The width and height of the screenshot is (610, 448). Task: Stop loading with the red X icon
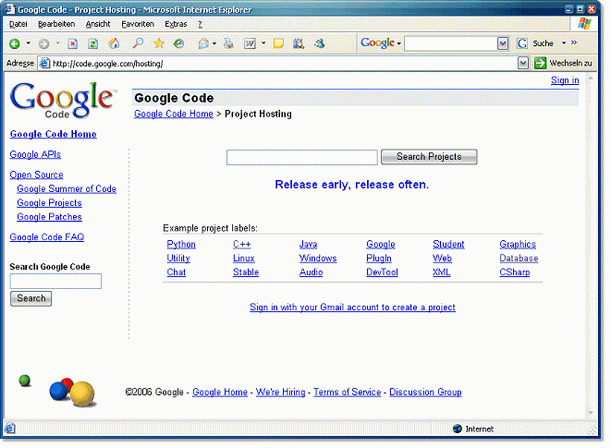[x=73, y=44]
